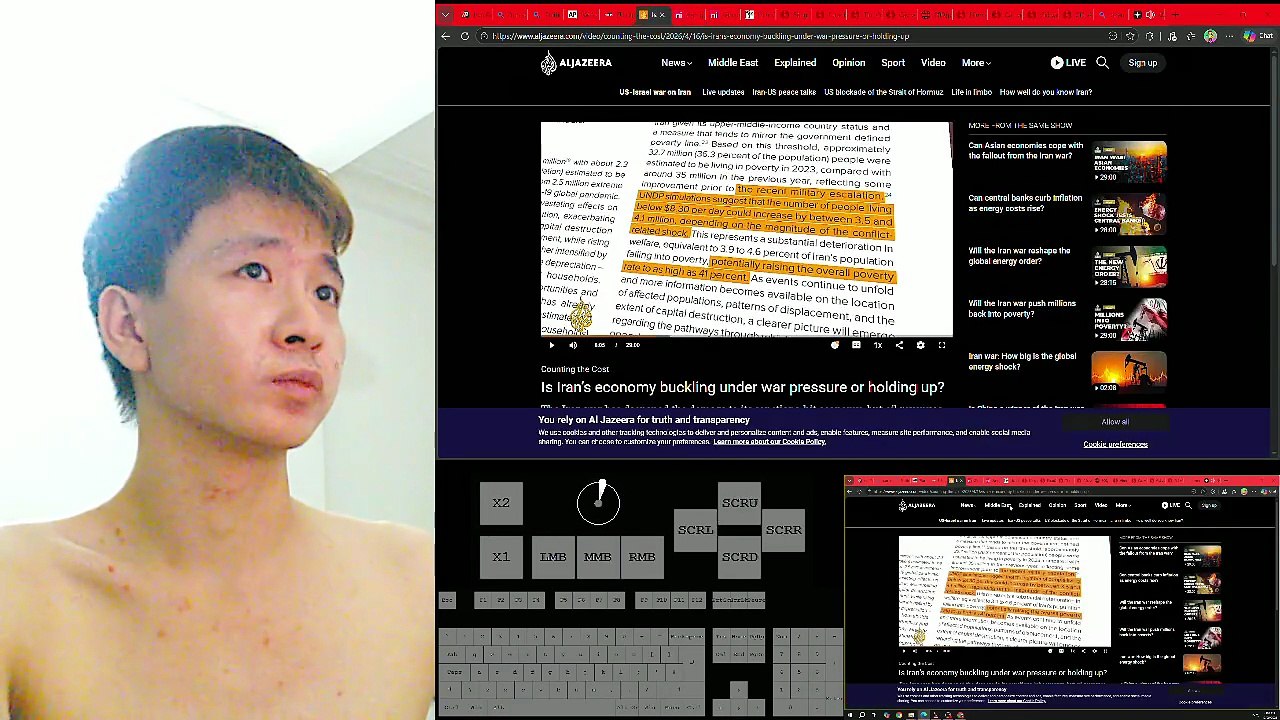Open central banks inflation video thumbnail

click(x=1129, y=215)
